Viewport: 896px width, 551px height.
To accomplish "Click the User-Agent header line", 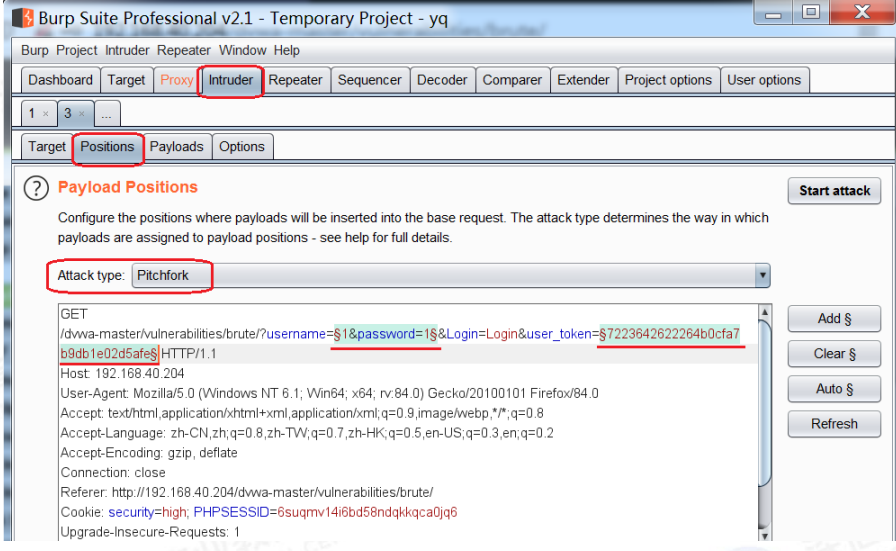I will 329,394.
